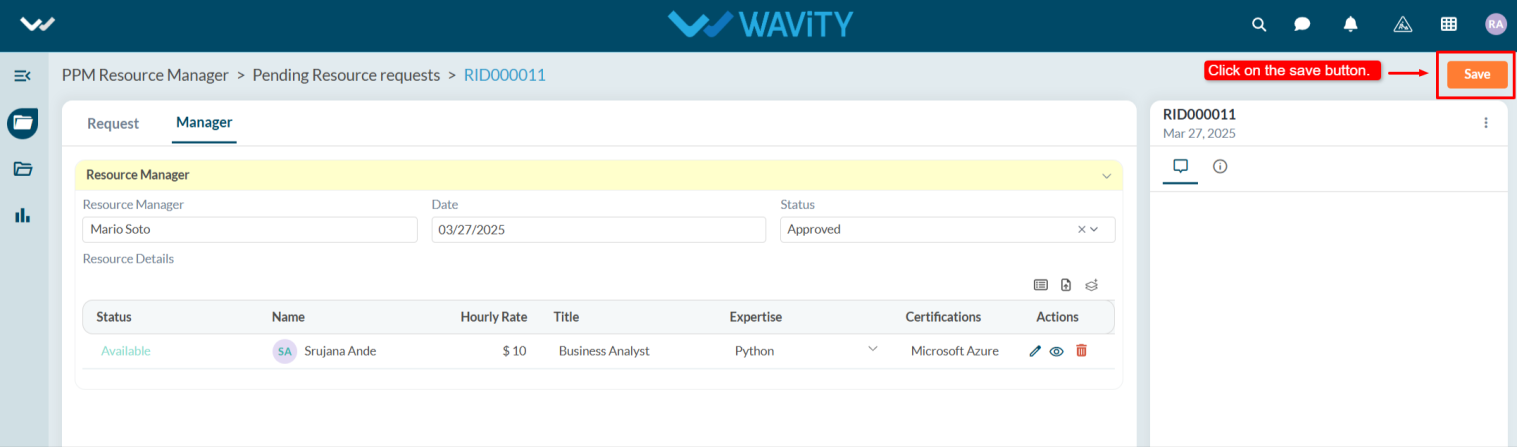Delete Srujana Ande row with trash icon
This screenshot has height=447, width=1517.
click(x=1081, y=351)
